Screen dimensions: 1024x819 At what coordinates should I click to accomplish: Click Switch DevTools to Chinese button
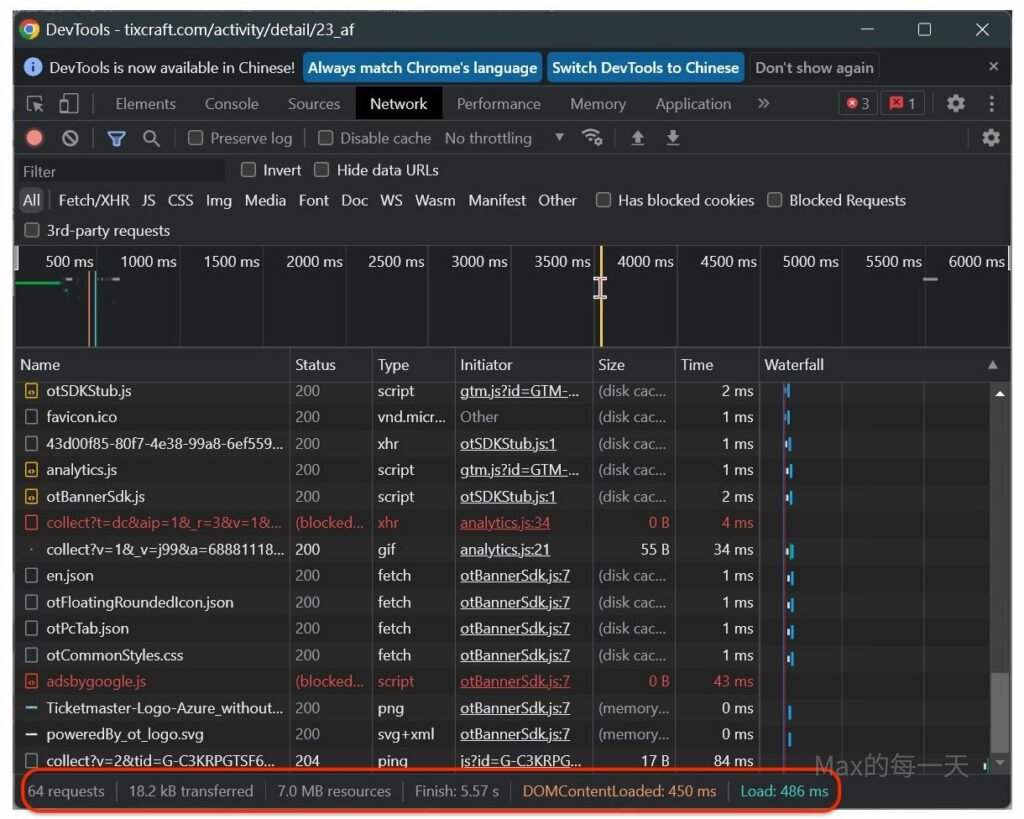coord(645,68)
